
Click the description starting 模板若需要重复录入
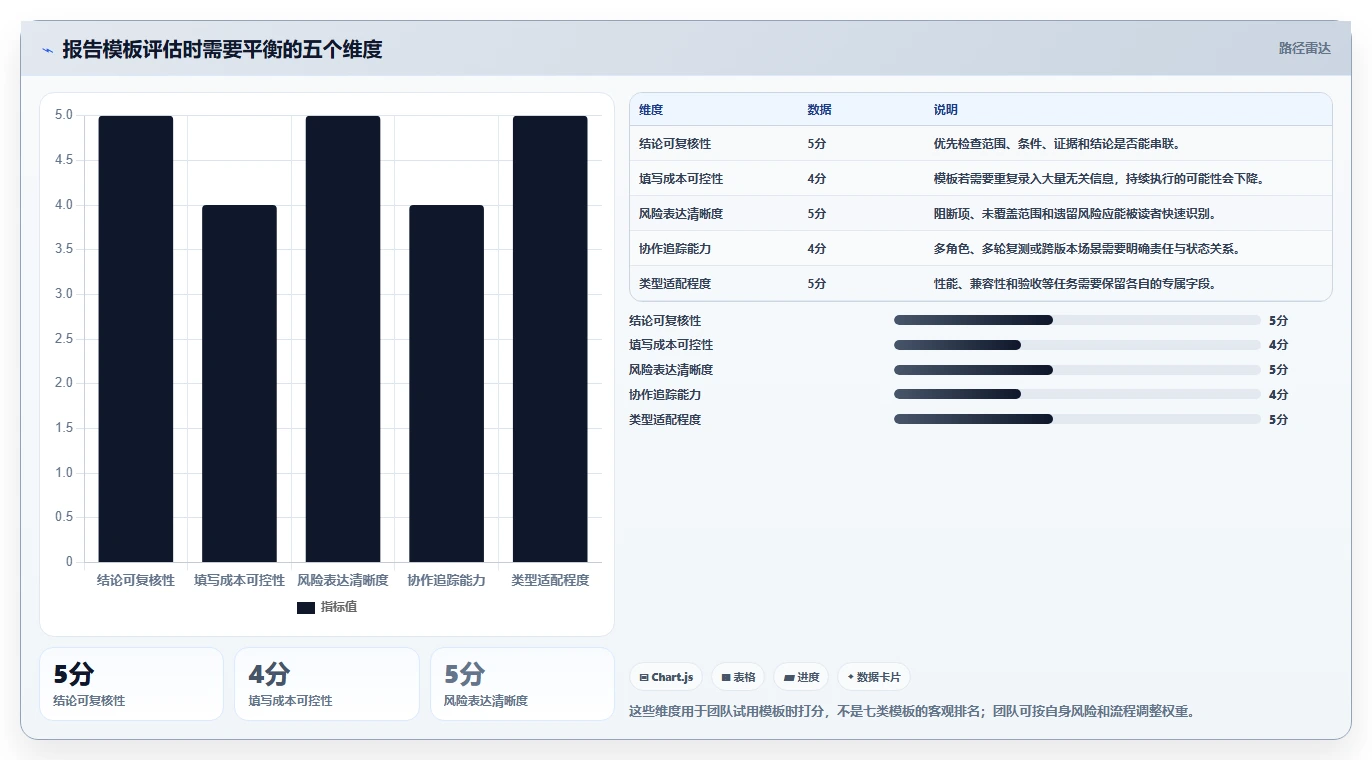click(1100, 179)
